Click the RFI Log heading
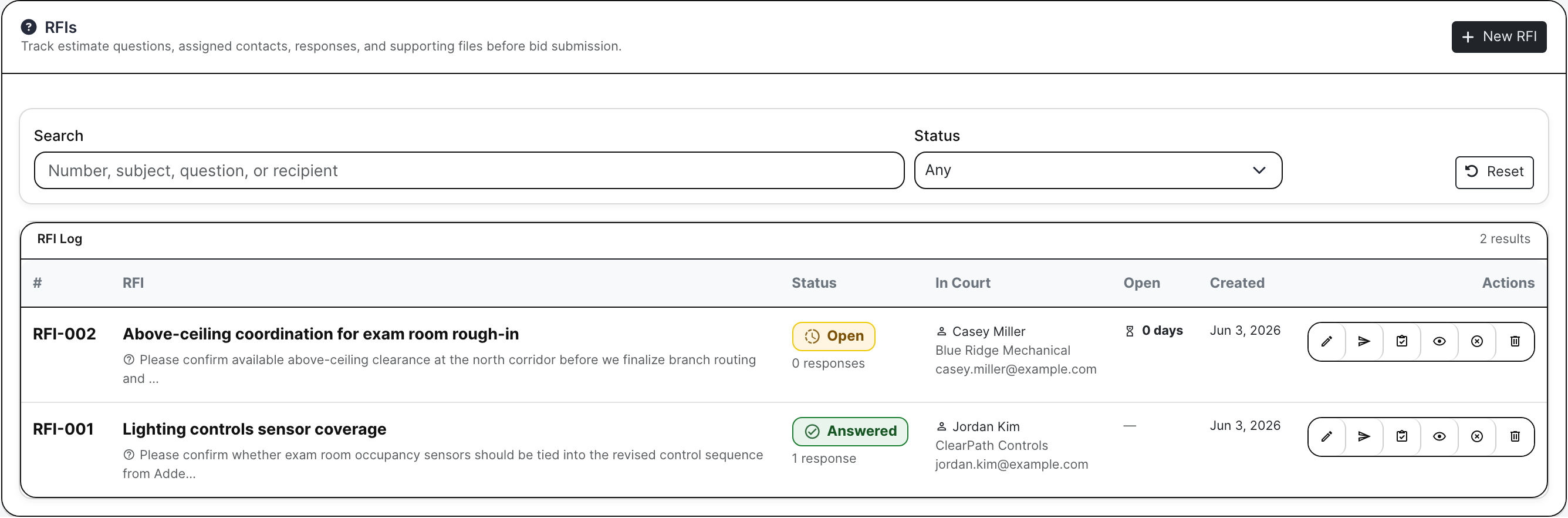The height and width of the screenshot is (518, 1568). click(60, 239)
